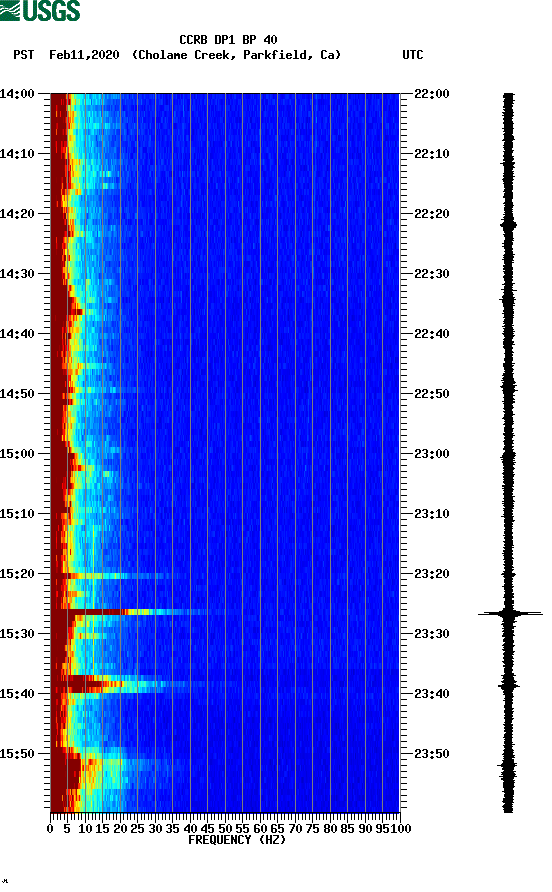Screen dimensions: 552x892
Task: Click '(Cholame Creek, Parkfield, Ca)' location text
Action: 236,55
